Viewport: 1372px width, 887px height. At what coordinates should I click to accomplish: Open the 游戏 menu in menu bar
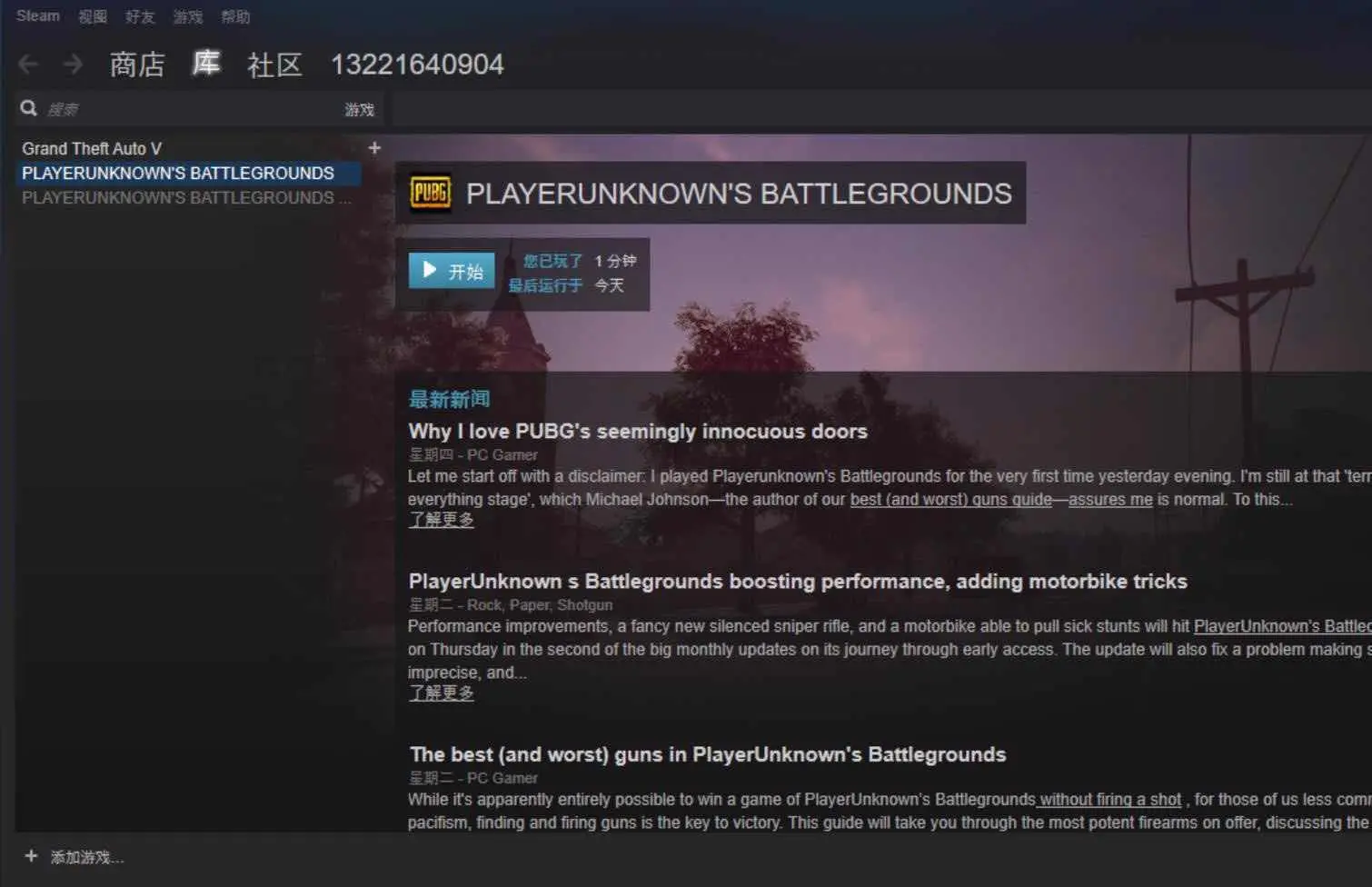pos(188,16)
